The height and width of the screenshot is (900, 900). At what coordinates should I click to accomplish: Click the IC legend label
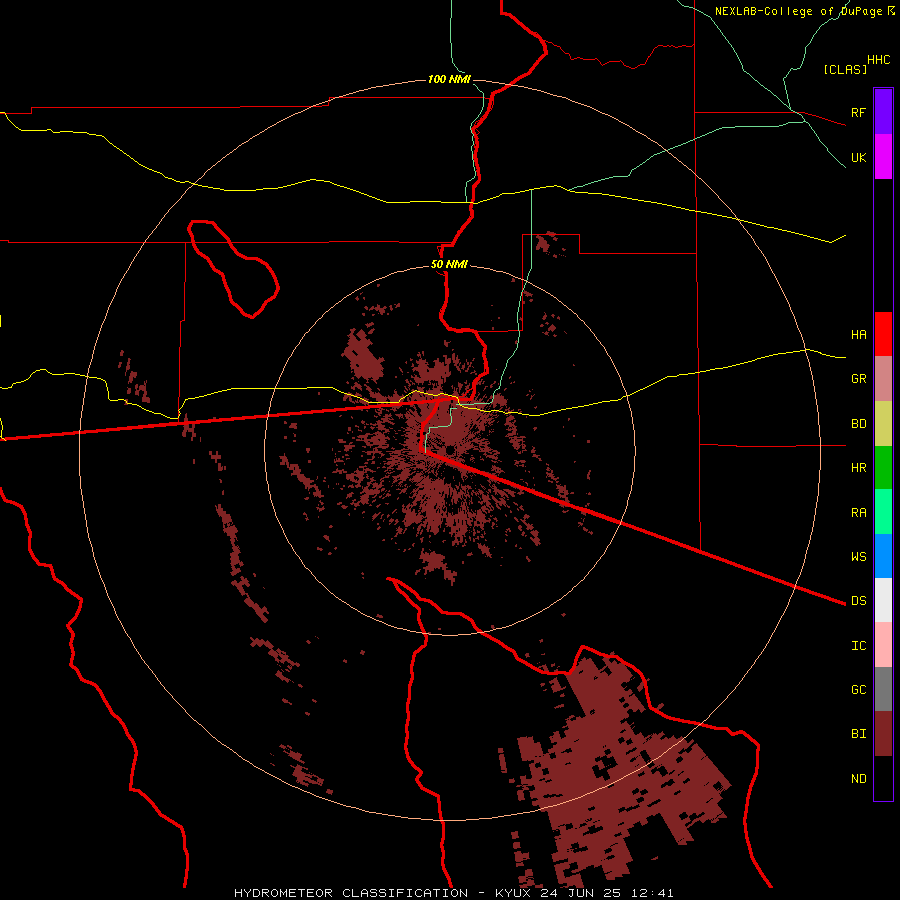click(858, 646)
